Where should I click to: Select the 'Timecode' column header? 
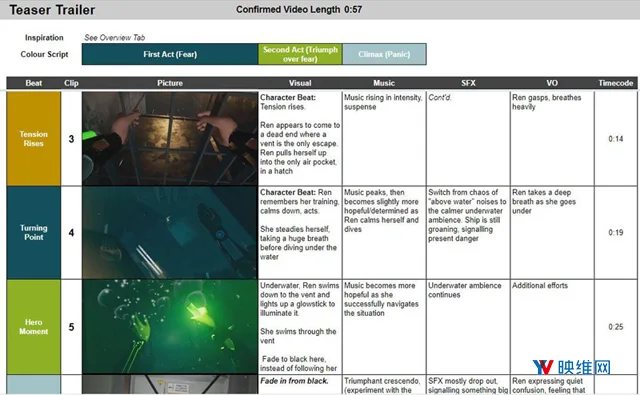click(x=616, y=83)
